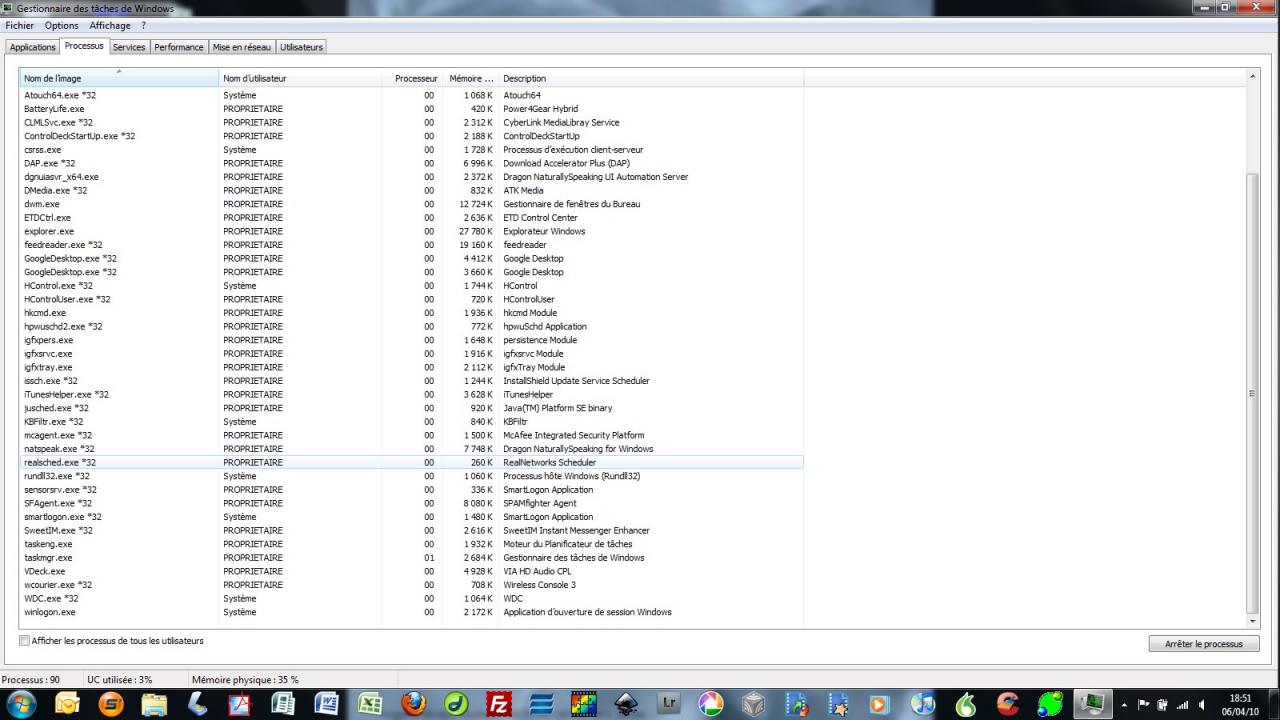1280x720 pixels.
Task: Click the process list vertical scrollbar thumb
Action: 1253,393
